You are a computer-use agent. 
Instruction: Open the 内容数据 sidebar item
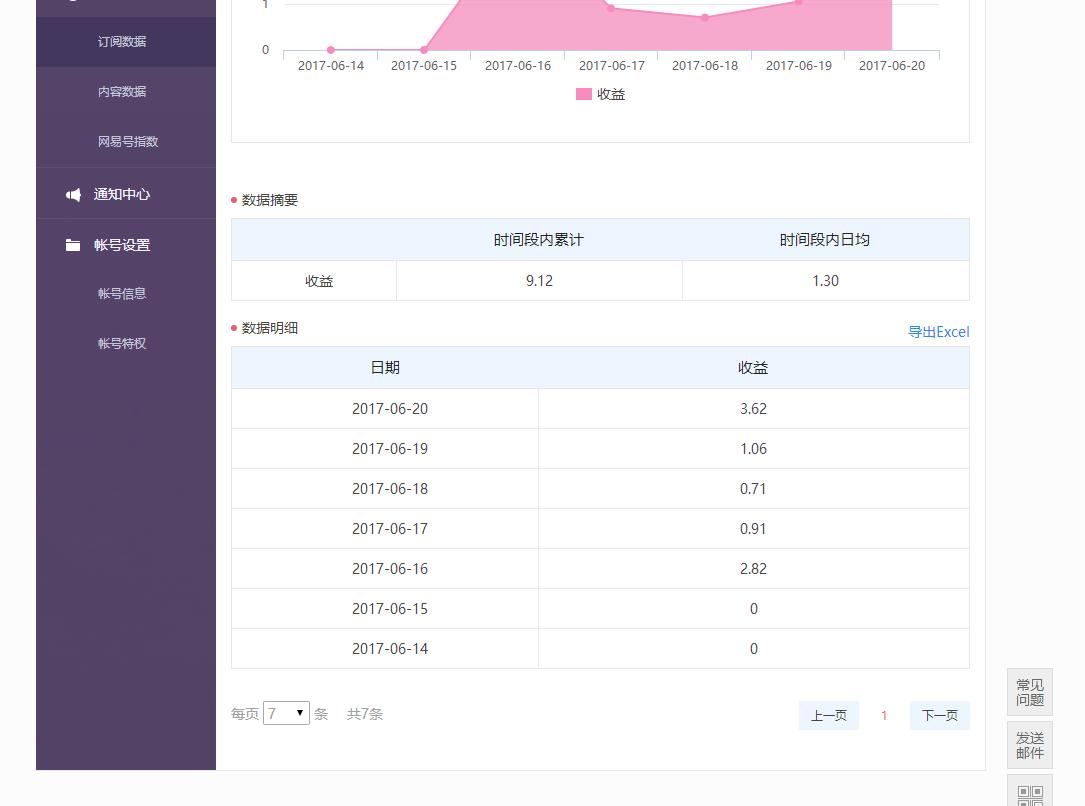pos(121,91)
